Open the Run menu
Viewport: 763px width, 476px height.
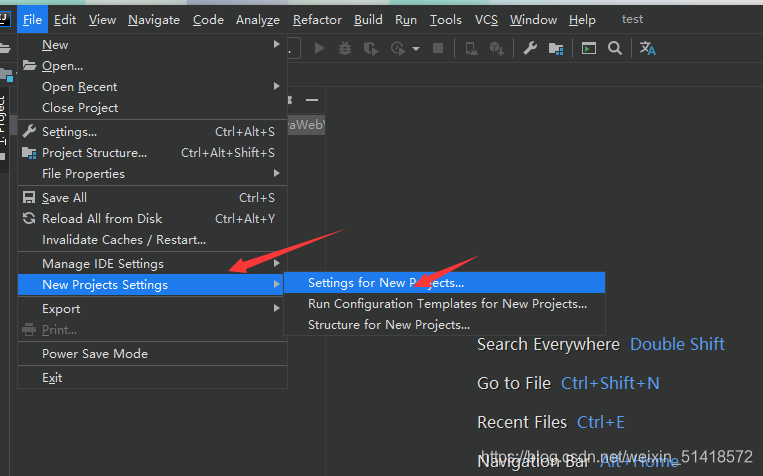406,19
